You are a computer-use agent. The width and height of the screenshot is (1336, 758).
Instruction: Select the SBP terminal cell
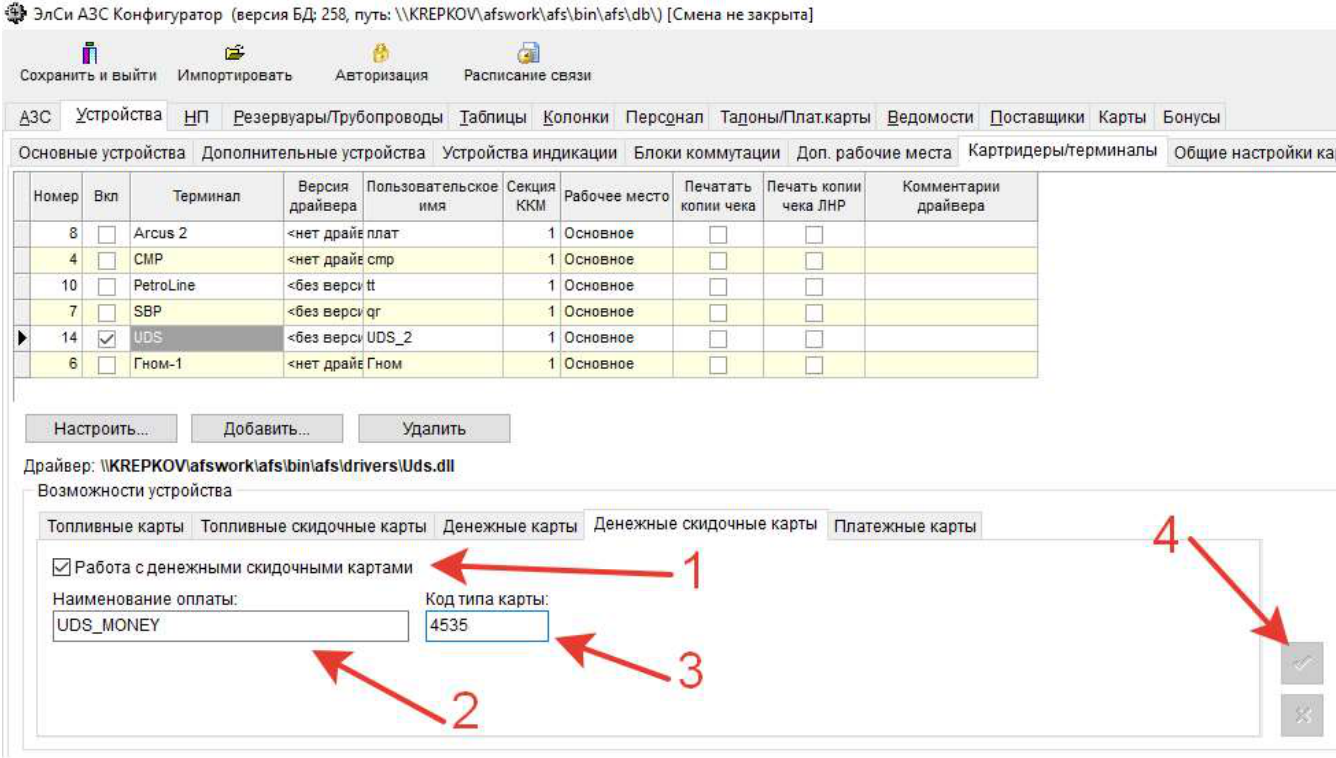coord(207,312)
